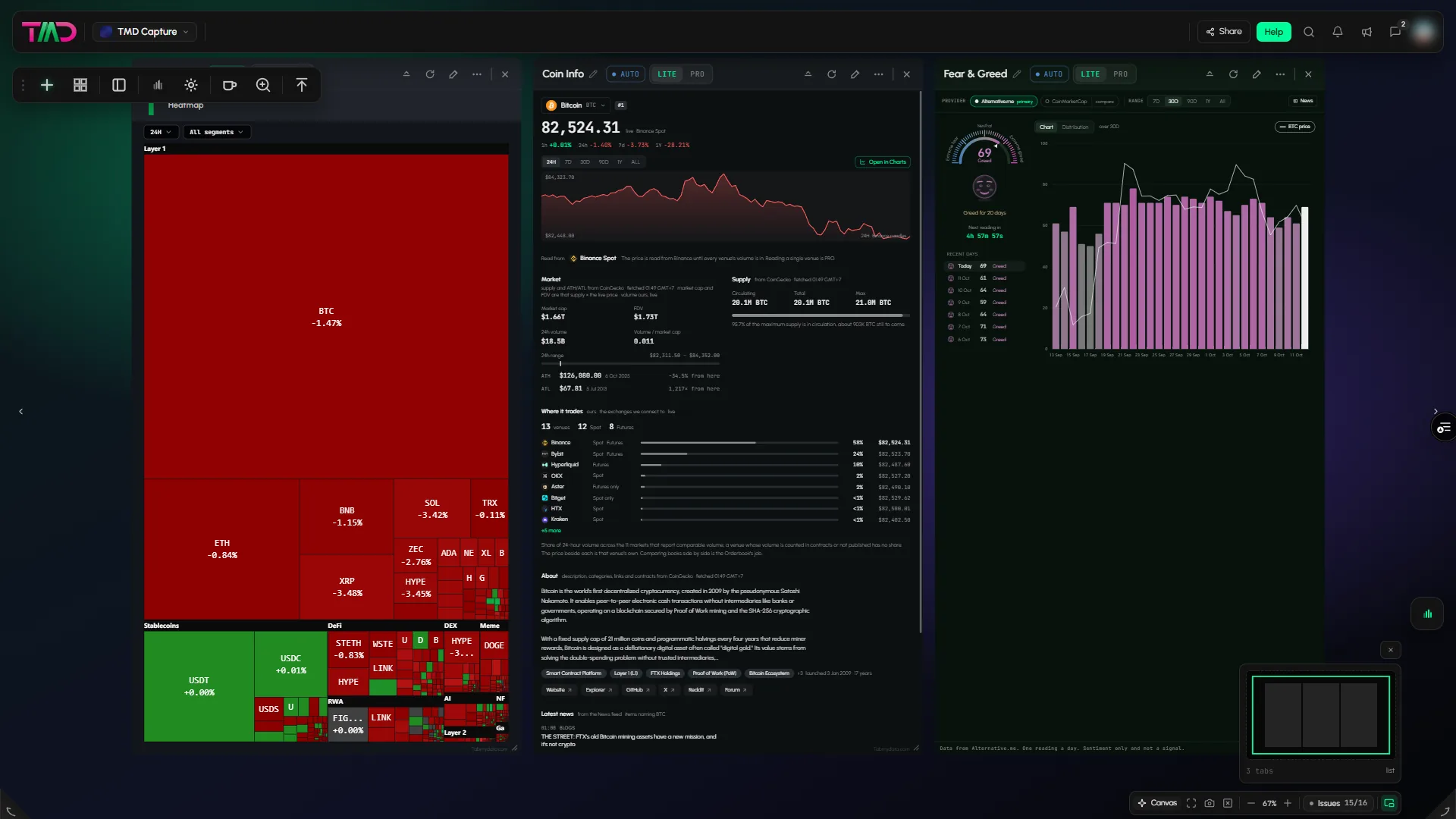Collapse the Fear & Greed panel with up-arrow icon
The width and height of the screenshot is (1456, 819).
click(x=1210, y=74)
